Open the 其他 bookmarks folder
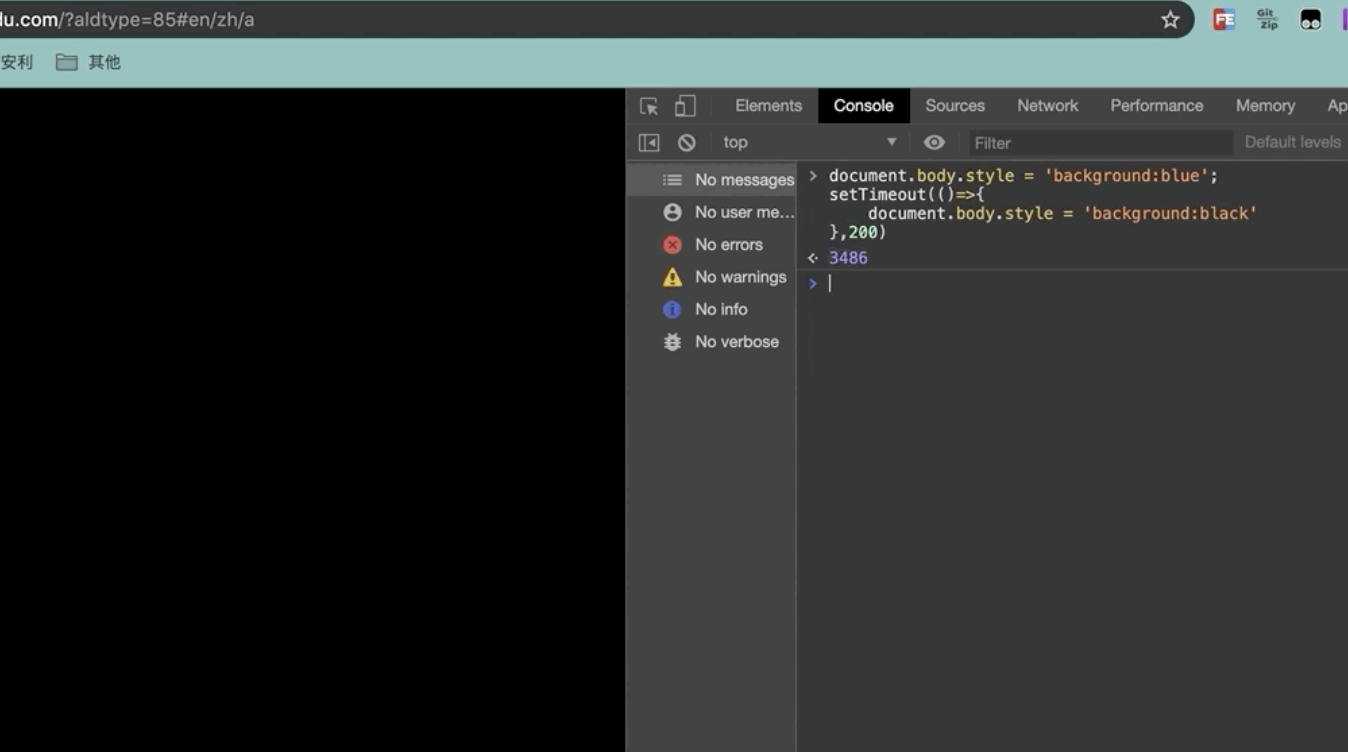 coord(88,62)
